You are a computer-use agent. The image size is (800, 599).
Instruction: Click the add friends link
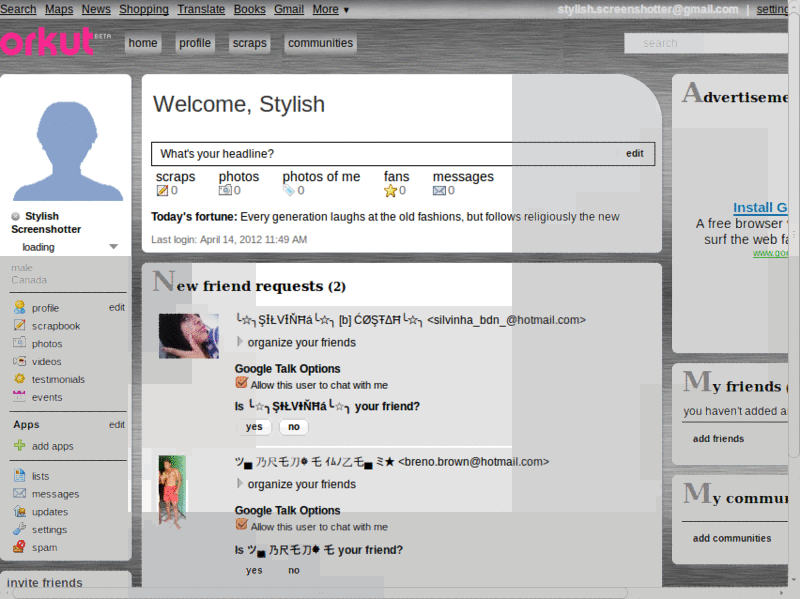[718, 438]
